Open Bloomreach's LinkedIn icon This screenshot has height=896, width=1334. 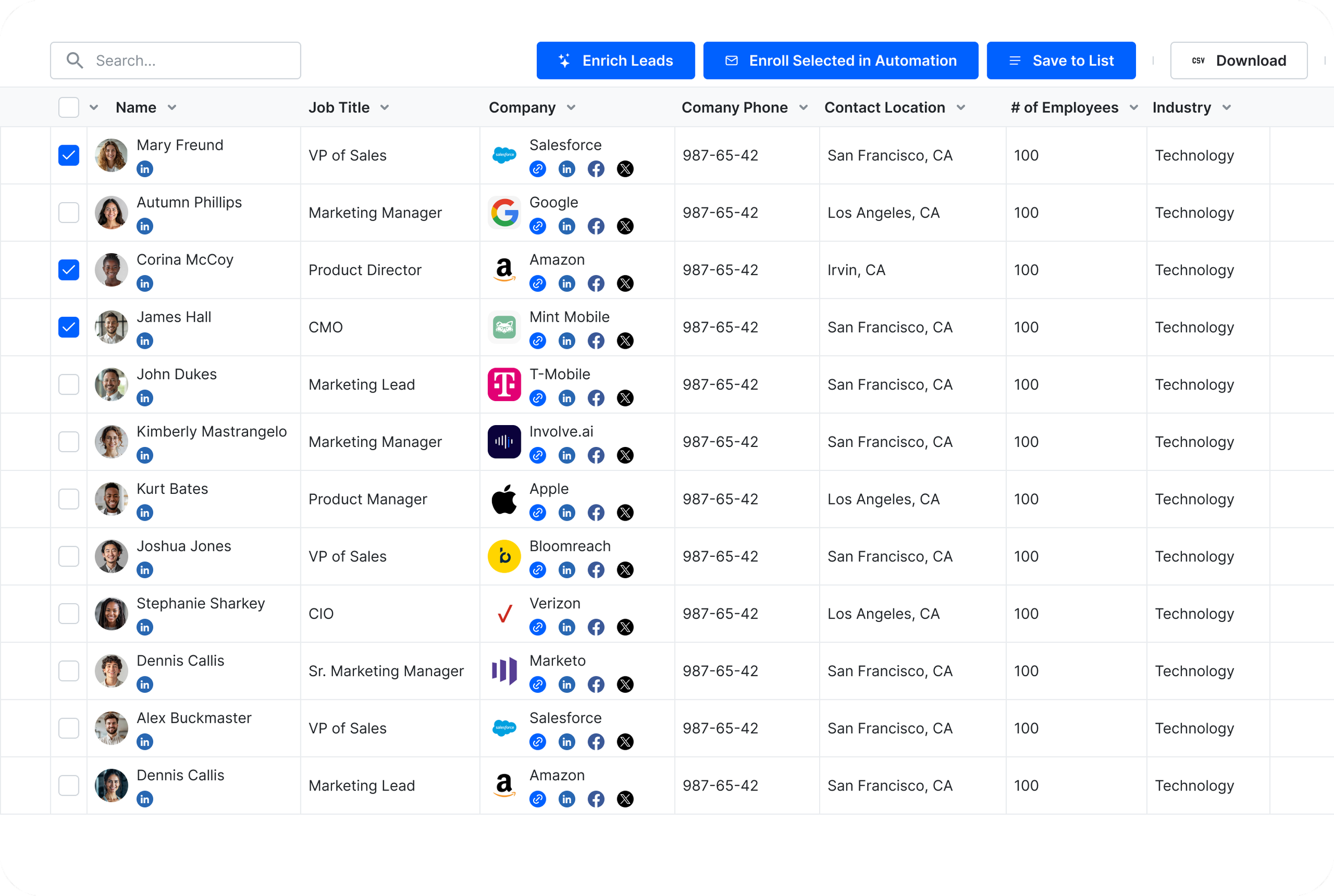pyautogui.click(x=567, y=570)
